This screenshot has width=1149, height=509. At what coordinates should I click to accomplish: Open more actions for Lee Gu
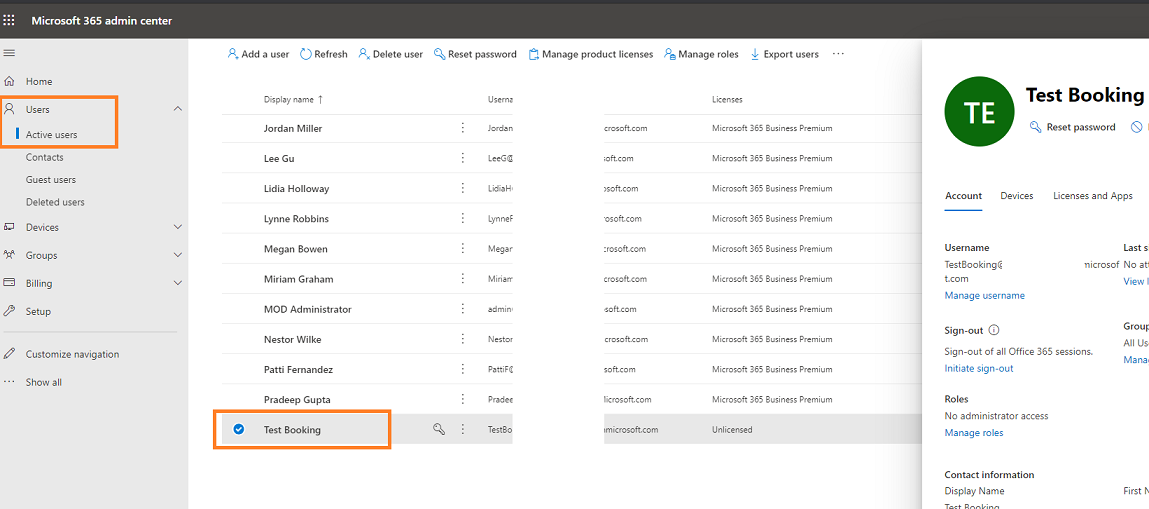[462, 158]
